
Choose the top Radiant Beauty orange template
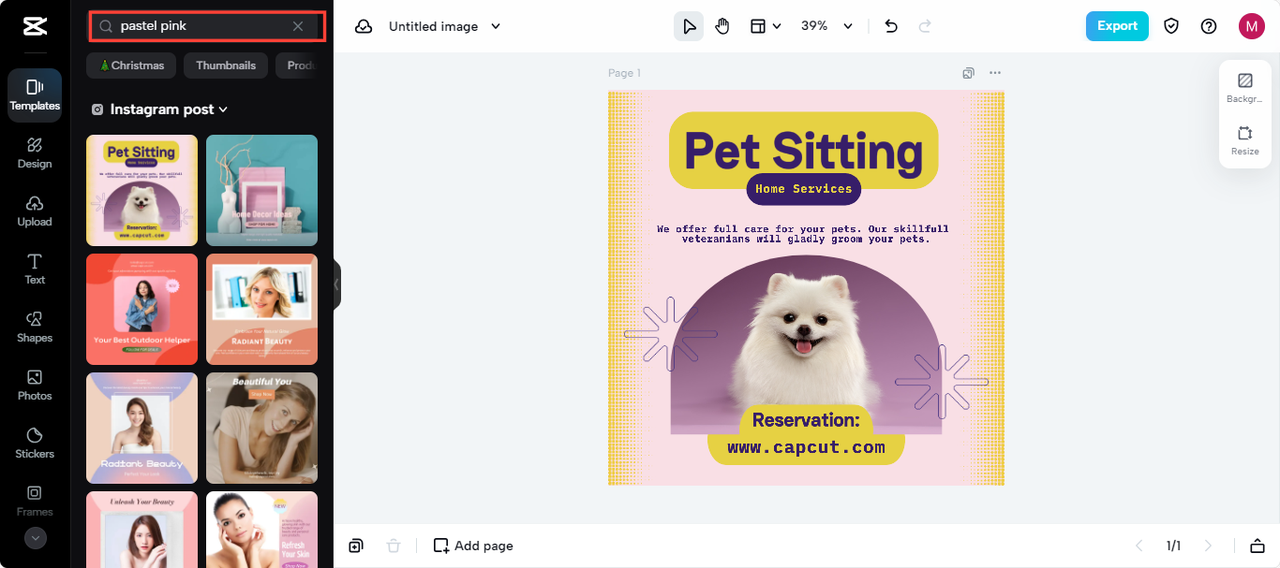[x=262, y=309]
